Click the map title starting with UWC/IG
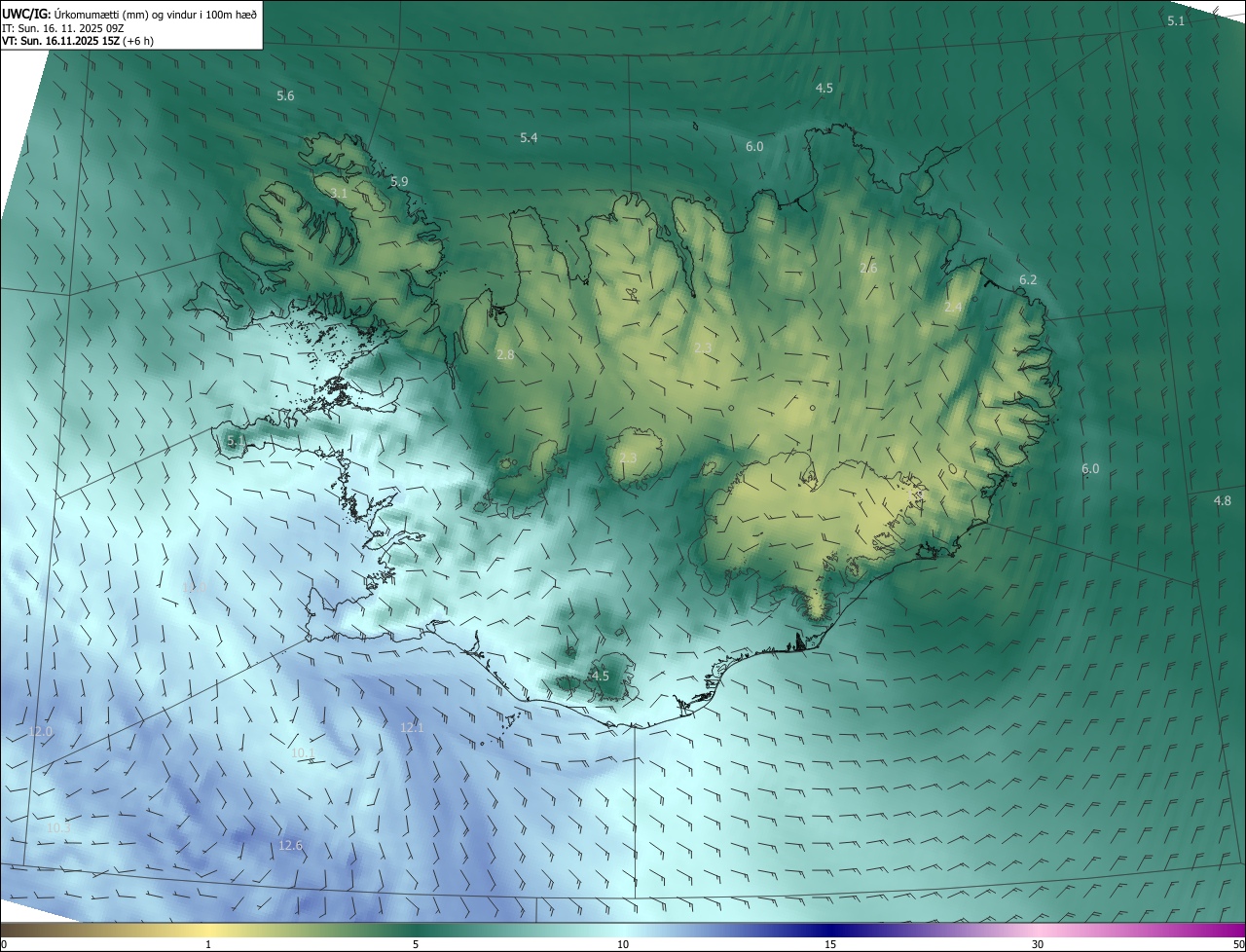The image size is (1246, 952). pyautogui.click(x=129, y=13)
